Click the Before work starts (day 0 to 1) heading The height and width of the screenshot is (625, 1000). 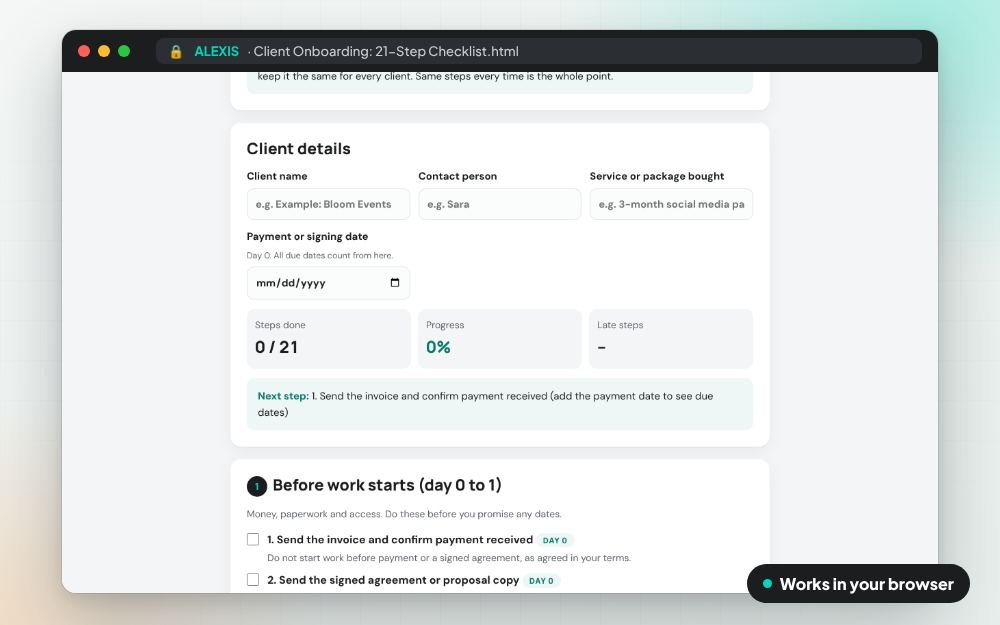pos(387,485)
